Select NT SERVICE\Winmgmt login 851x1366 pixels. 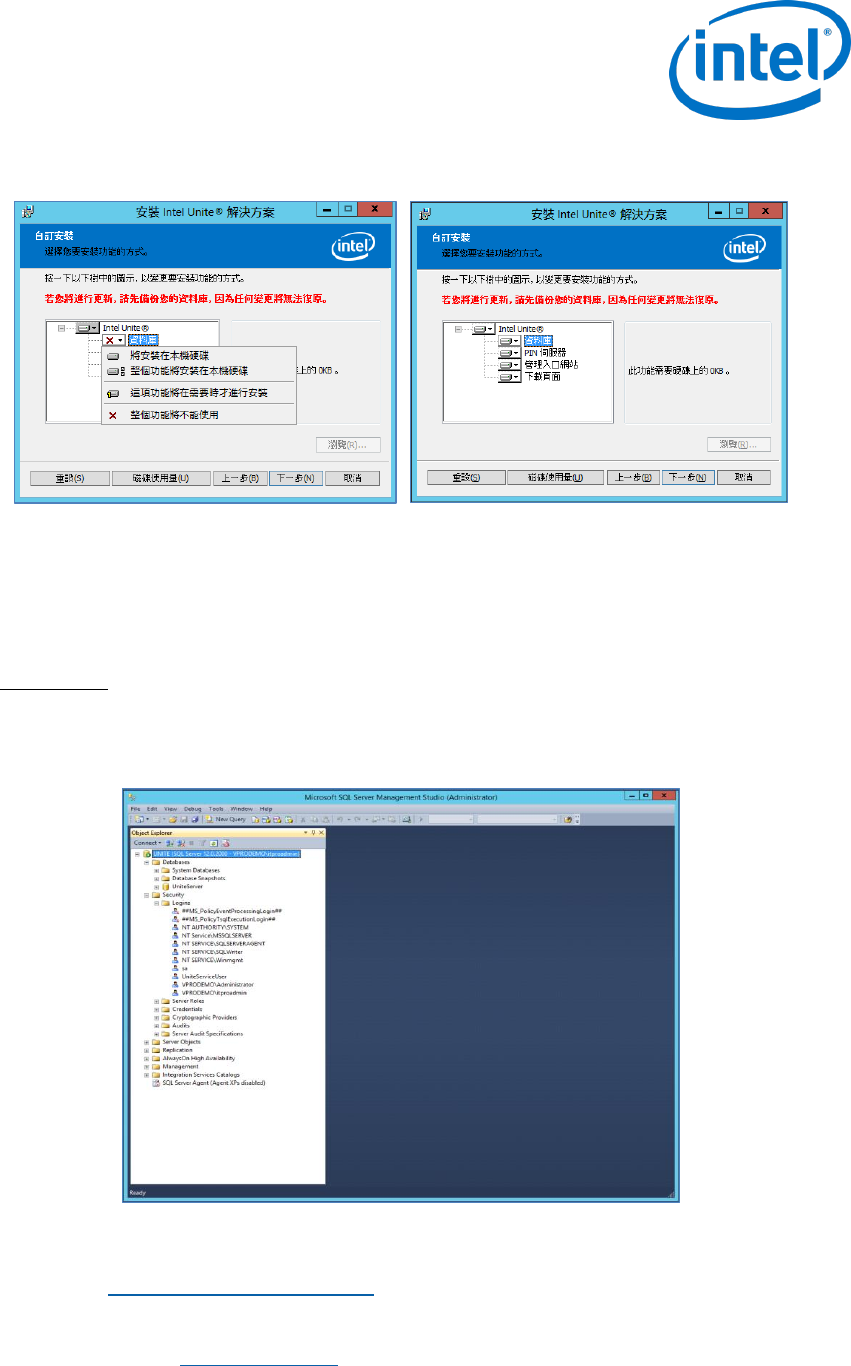(x=212, y=960)
